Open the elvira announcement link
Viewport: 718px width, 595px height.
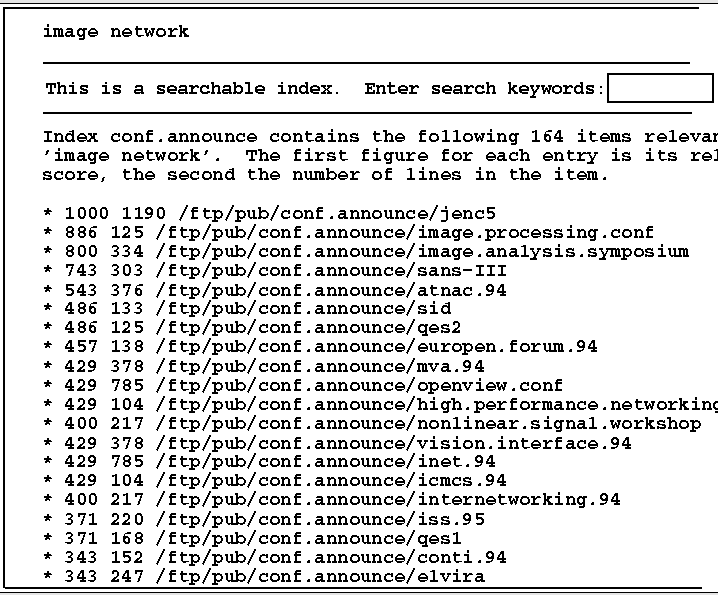tap(320, 576)
